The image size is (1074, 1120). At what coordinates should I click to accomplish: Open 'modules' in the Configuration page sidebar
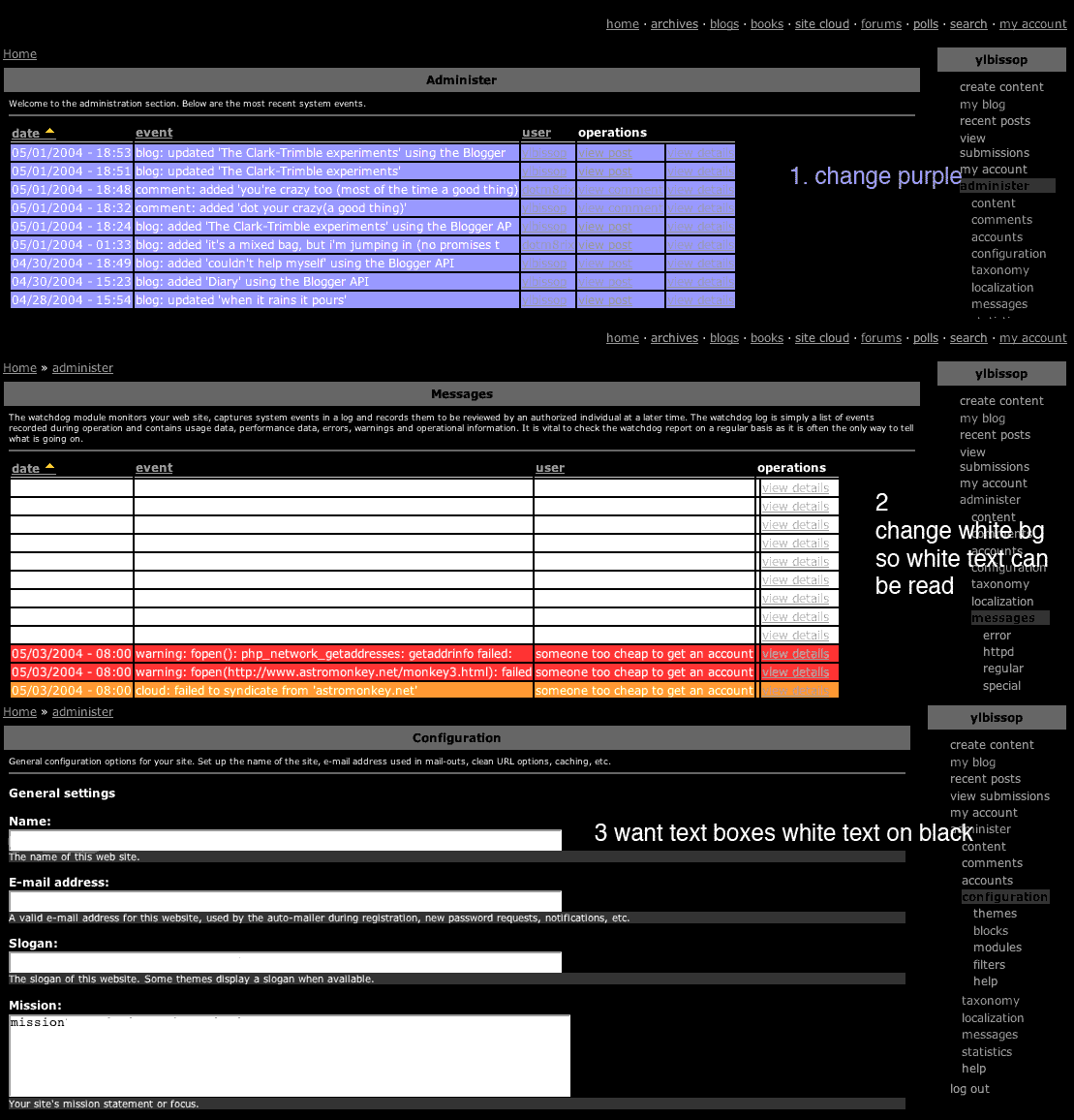997,948
